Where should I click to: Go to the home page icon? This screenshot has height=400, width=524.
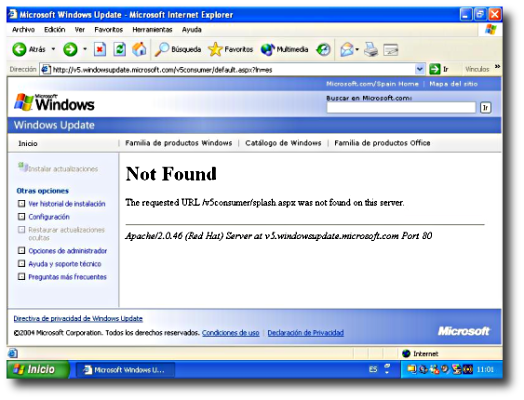139,49
